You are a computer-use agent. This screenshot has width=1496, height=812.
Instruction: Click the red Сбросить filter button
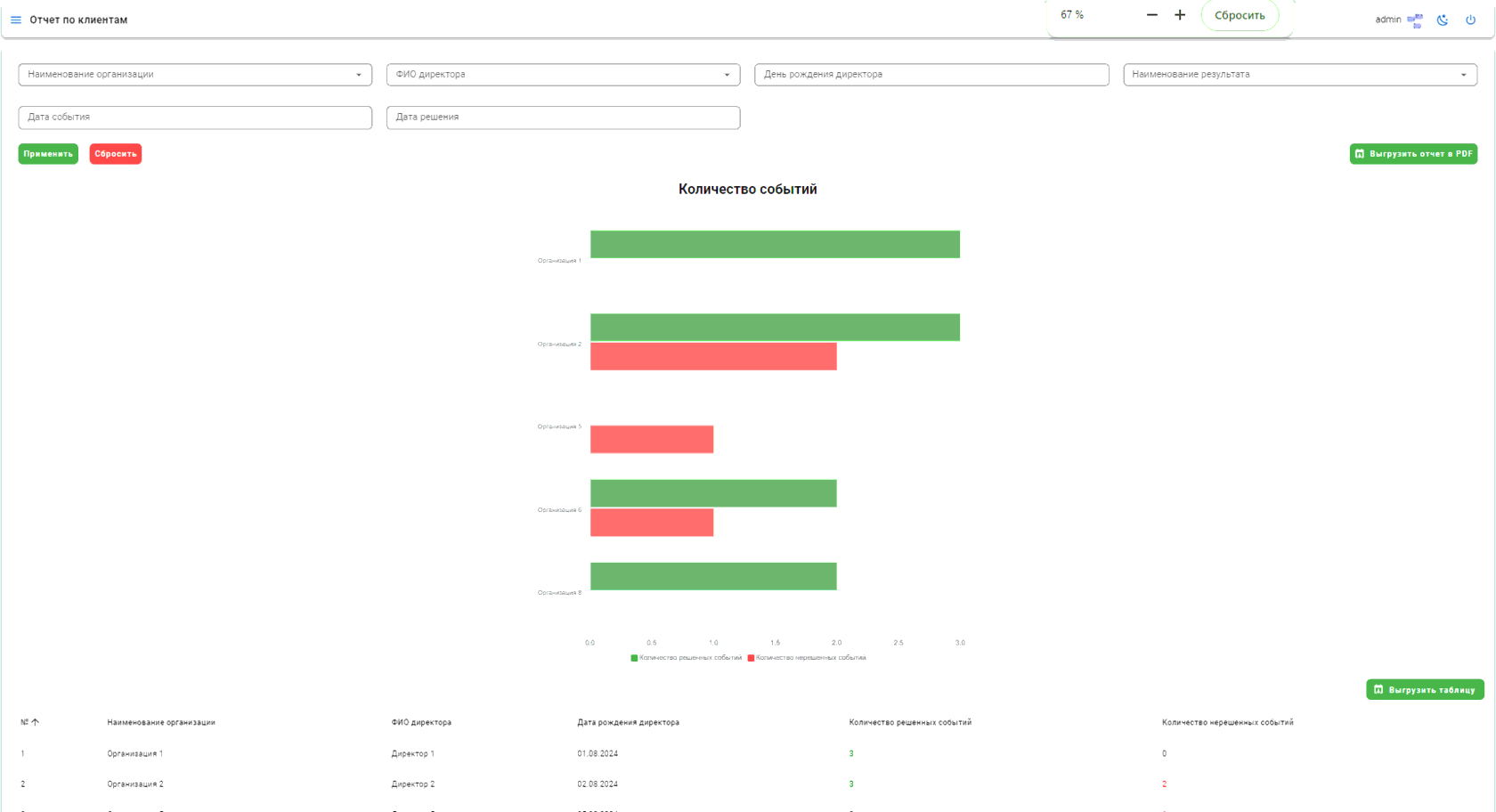(116, 154)
